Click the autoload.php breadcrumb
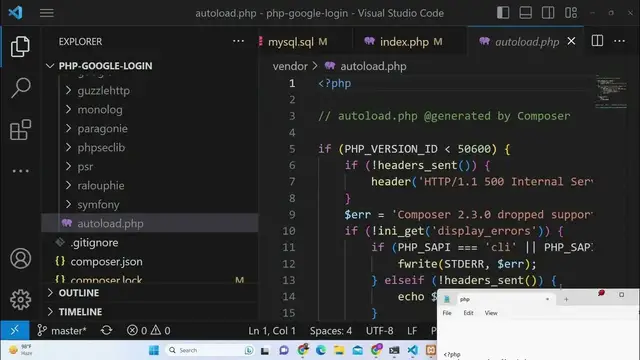 373,66
